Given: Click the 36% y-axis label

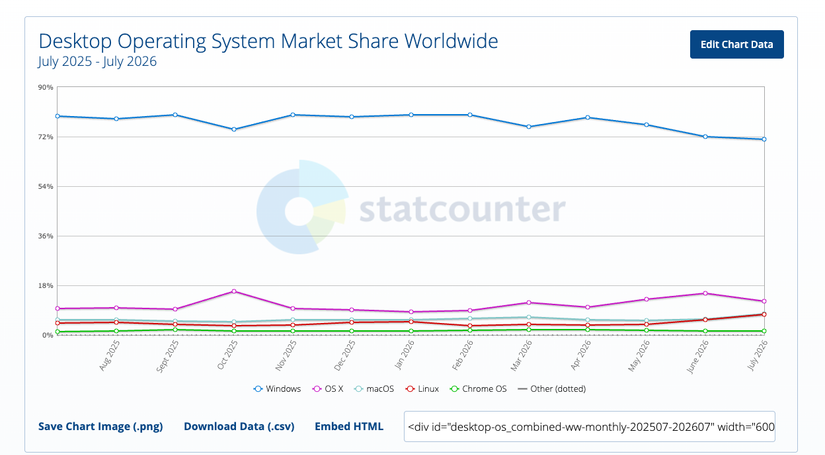Looking at the screenshot, I should click(46, 236).
